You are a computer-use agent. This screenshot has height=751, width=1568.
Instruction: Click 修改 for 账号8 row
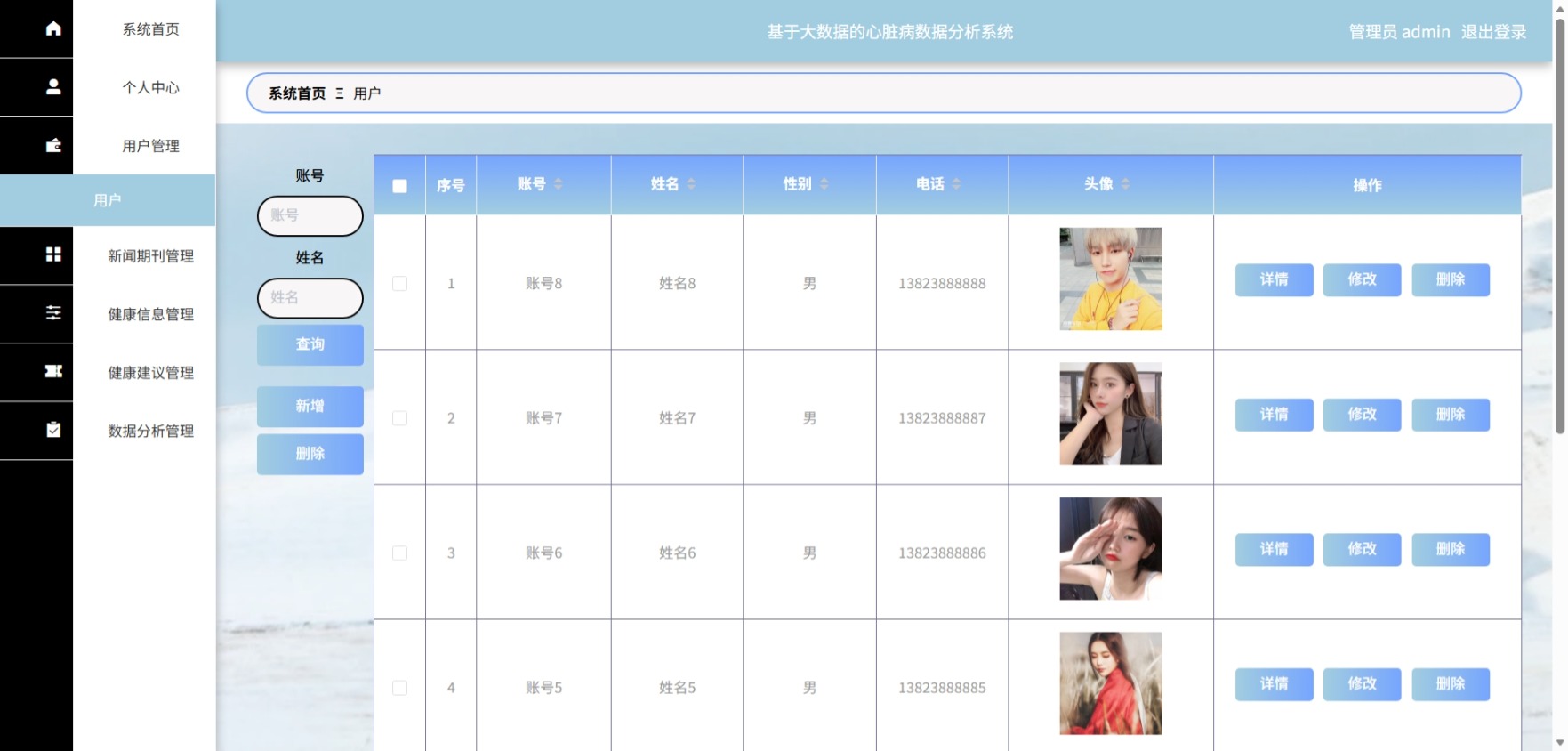pos(1362,279)
